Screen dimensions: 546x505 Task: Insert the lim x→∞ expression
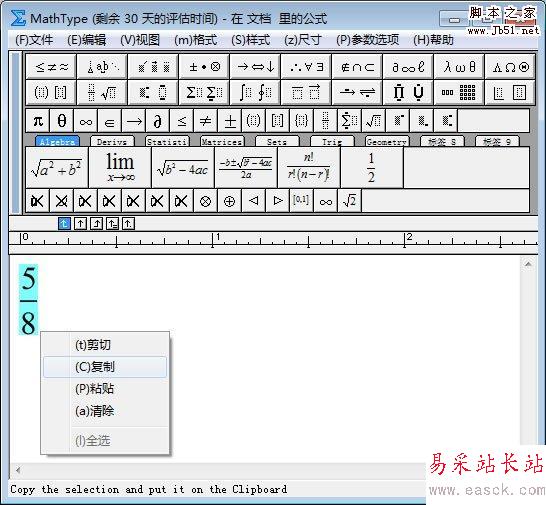coord(120,168)
